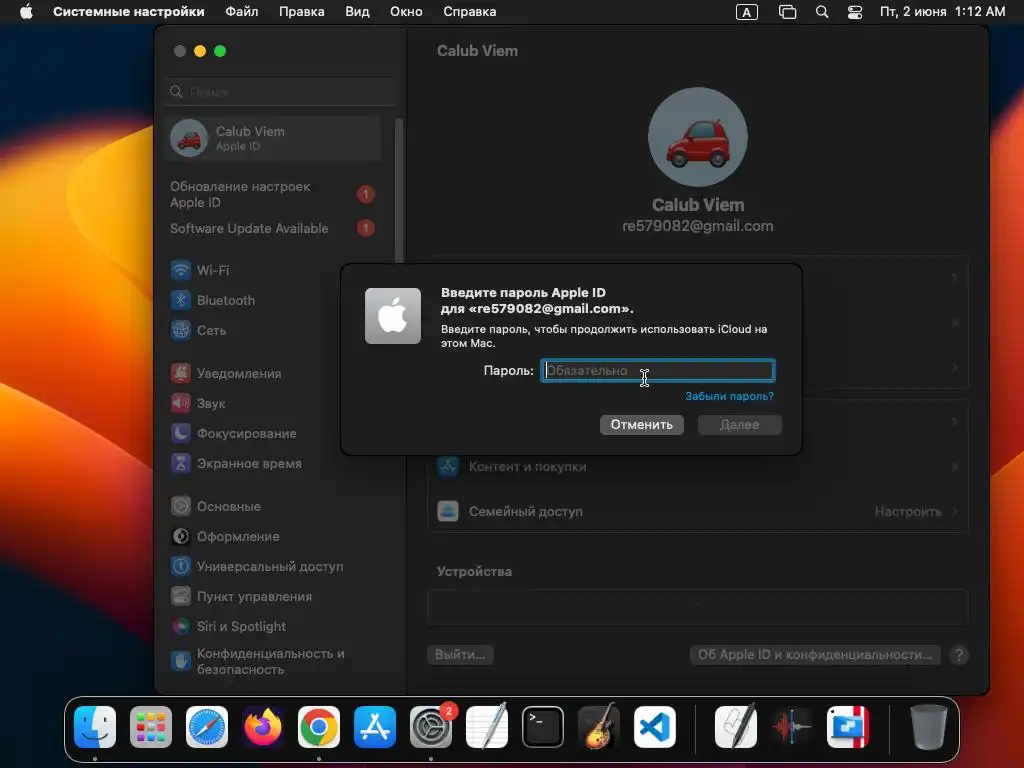Open Конфиденциальность и безопасность hand icon

[181, 661]
